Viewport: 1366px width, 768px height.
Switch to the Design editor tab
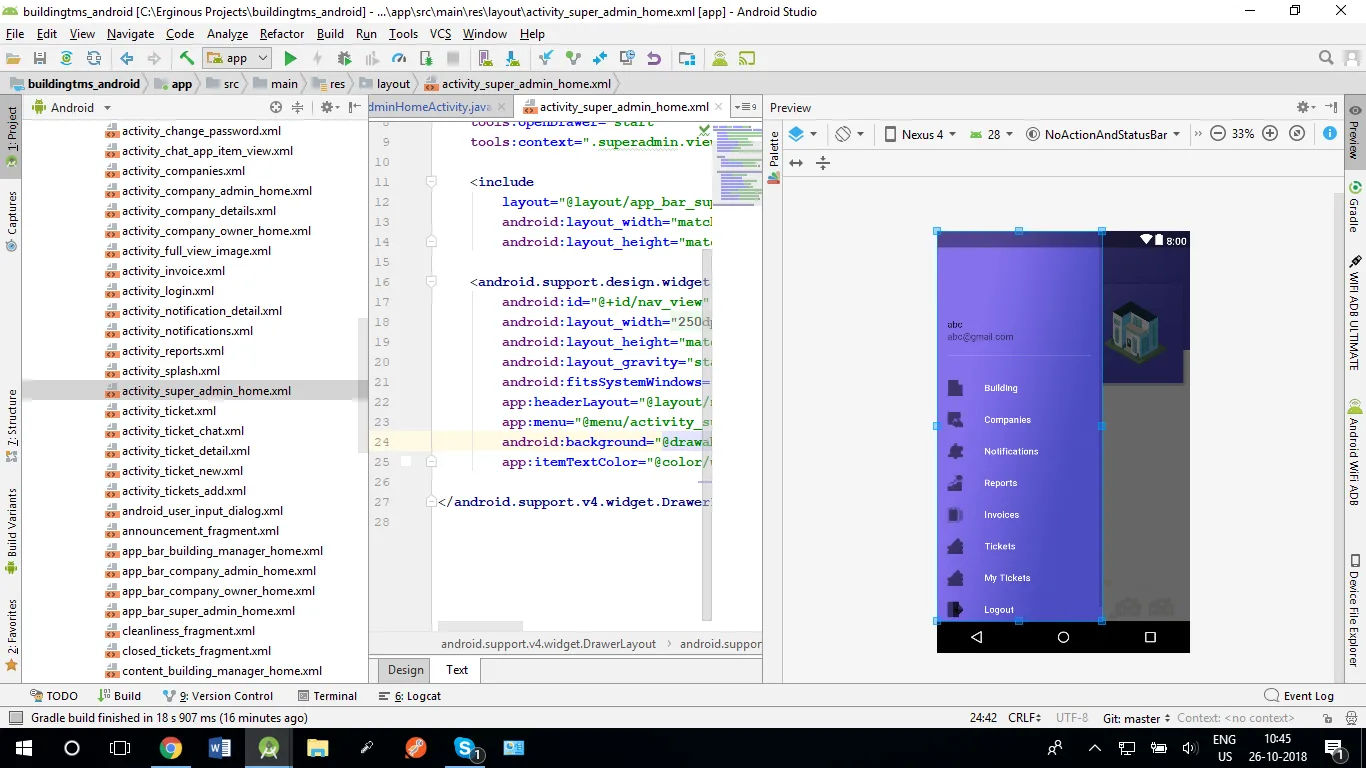405,670
